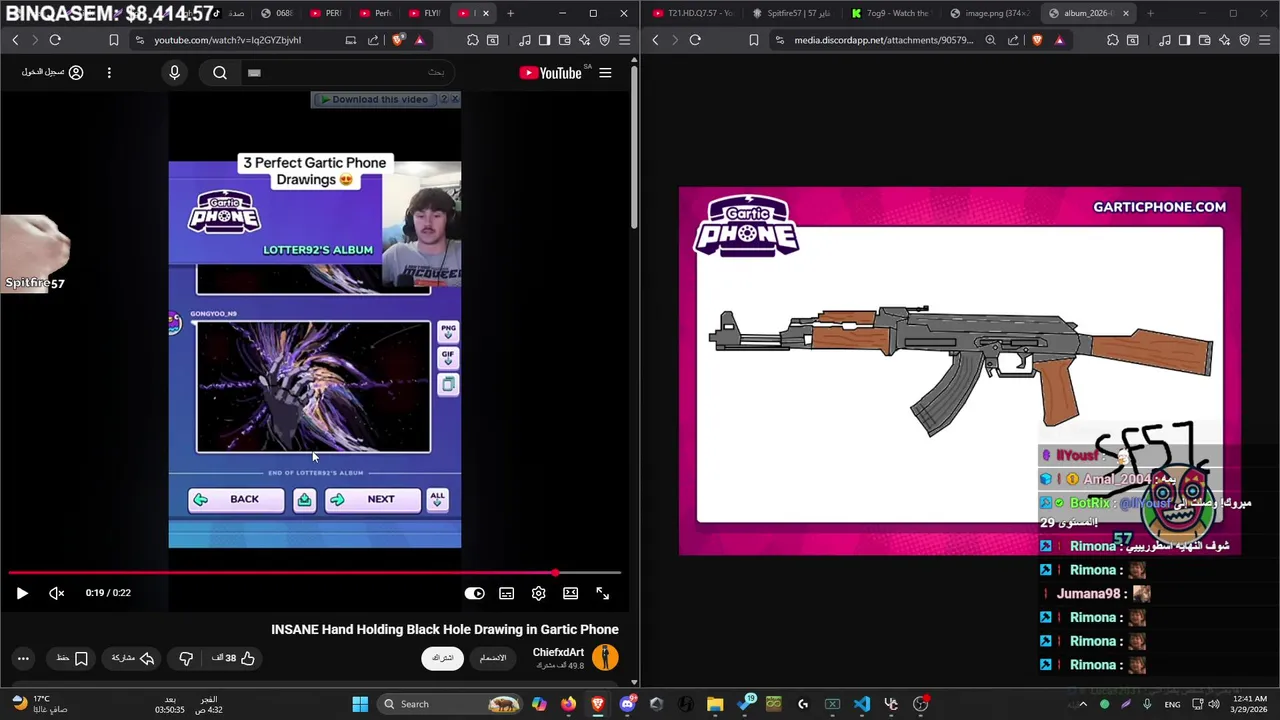Show hidden system tray icons chevron
Image resolution: width=1280 pixels, height=720 pixels.
click(1082, 704)
